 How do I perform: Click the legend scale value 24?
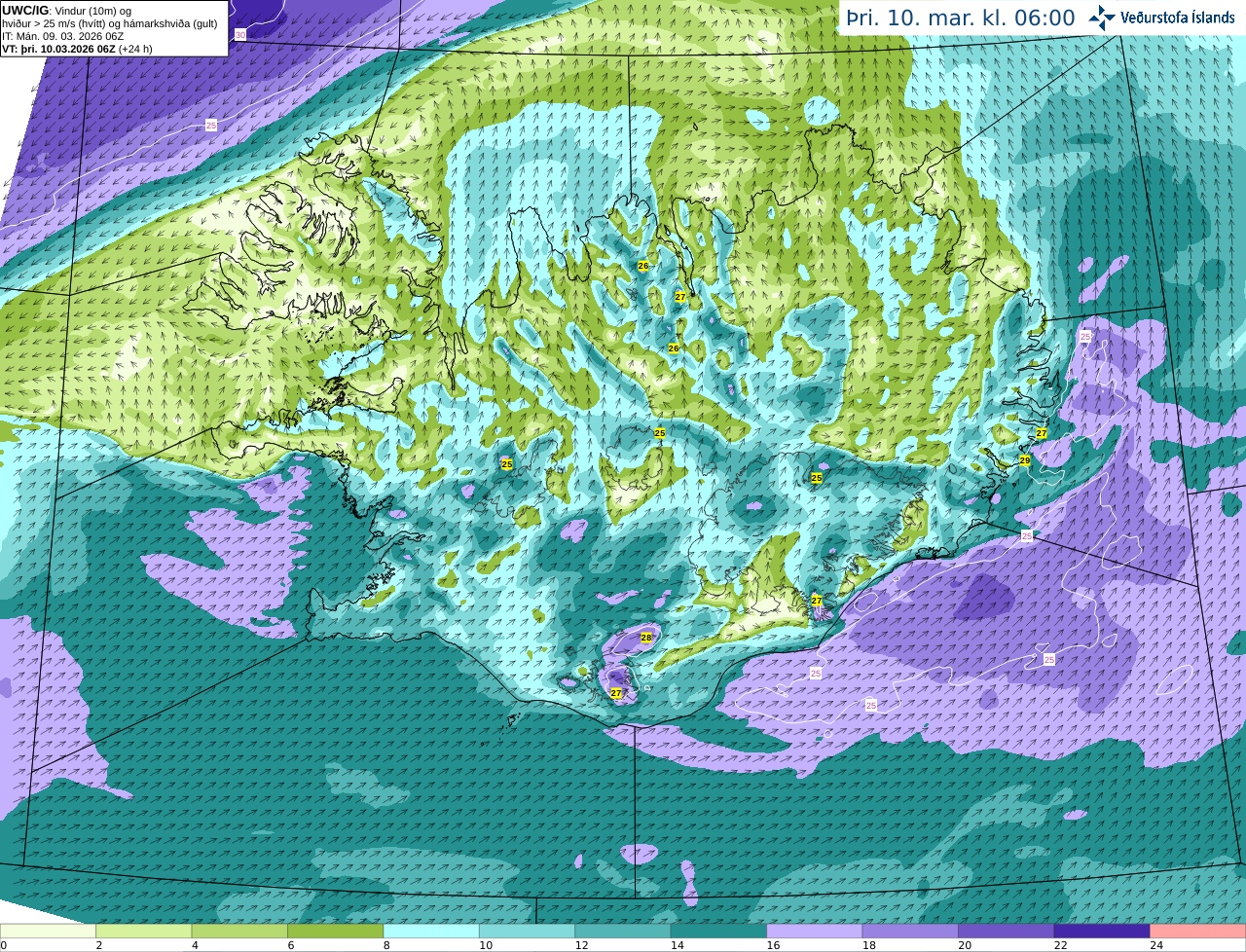point(1156,945)
